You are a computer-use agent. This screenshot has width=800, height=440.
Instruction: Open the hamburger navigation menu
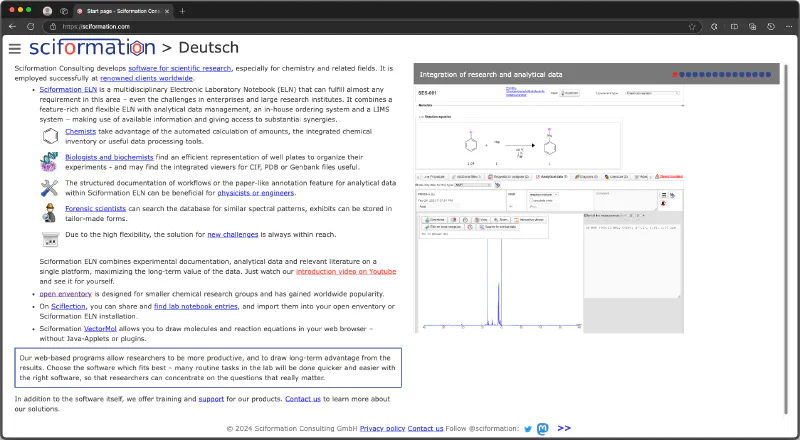coord(15,48)
